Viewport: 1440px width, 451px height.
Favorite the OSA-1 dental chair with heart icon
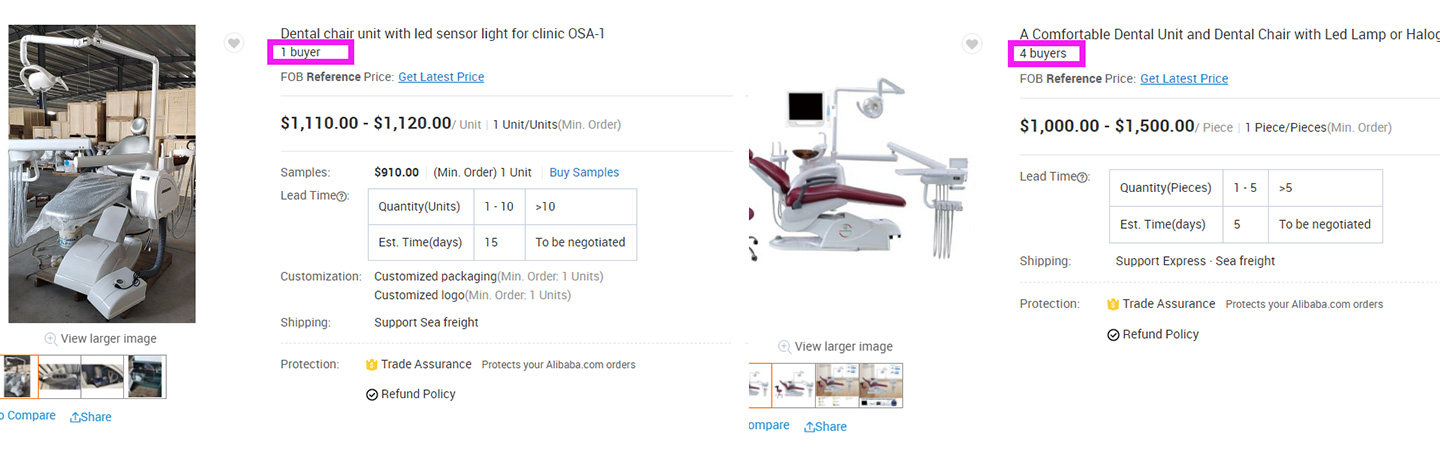click(233, 43)
